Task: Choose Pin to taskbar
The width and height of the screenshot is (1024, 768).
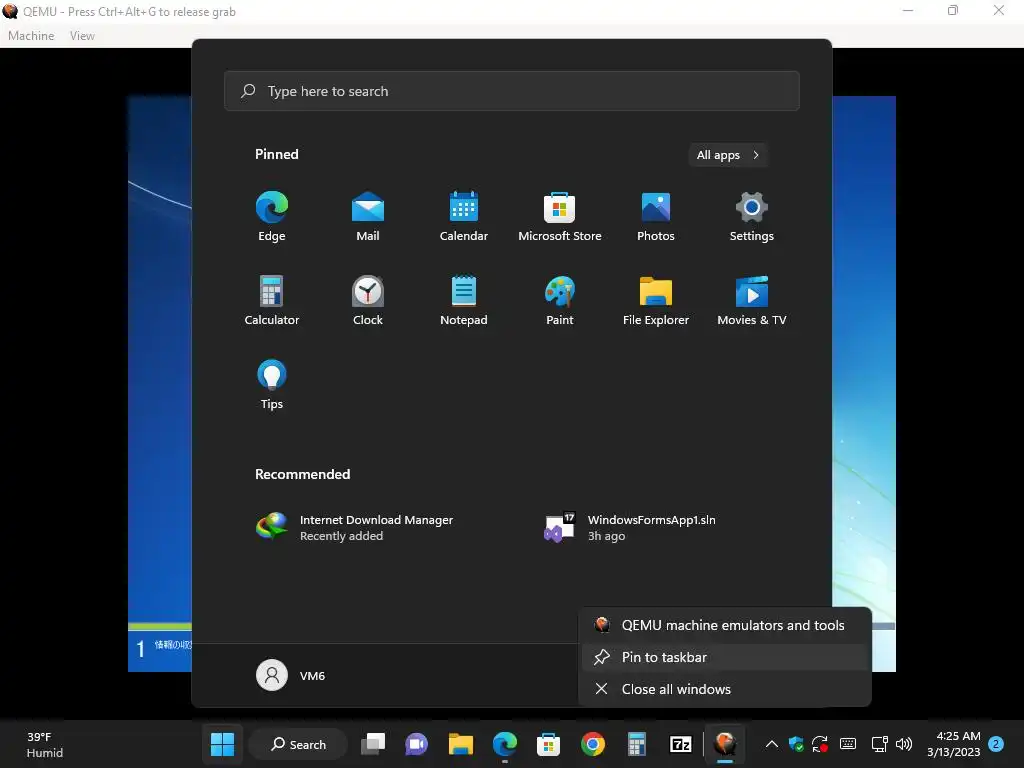Action: tap(725, 657)
